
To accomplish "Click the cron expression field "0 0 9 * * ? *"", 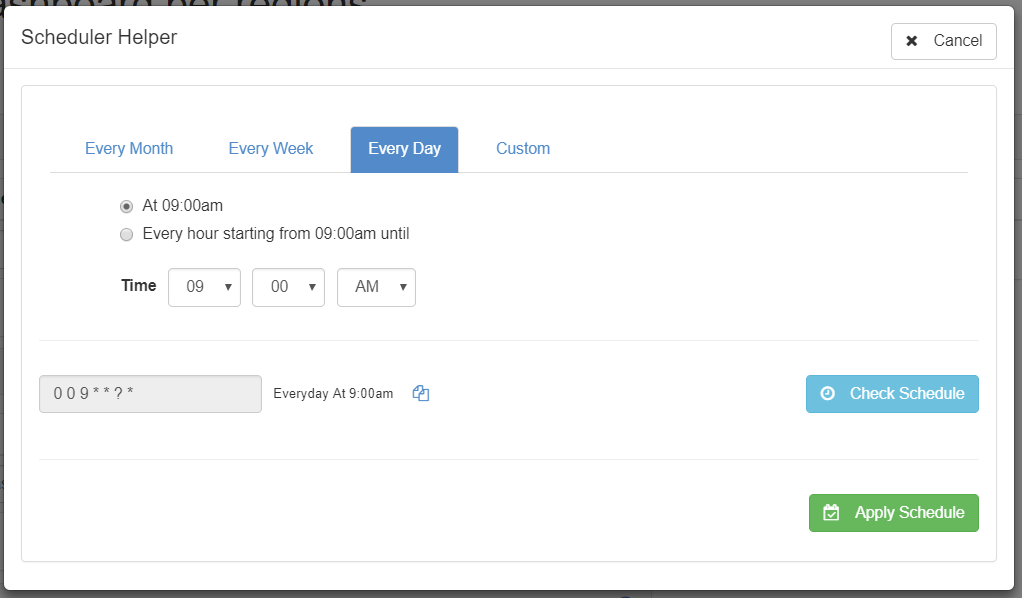I will point(150,394).
